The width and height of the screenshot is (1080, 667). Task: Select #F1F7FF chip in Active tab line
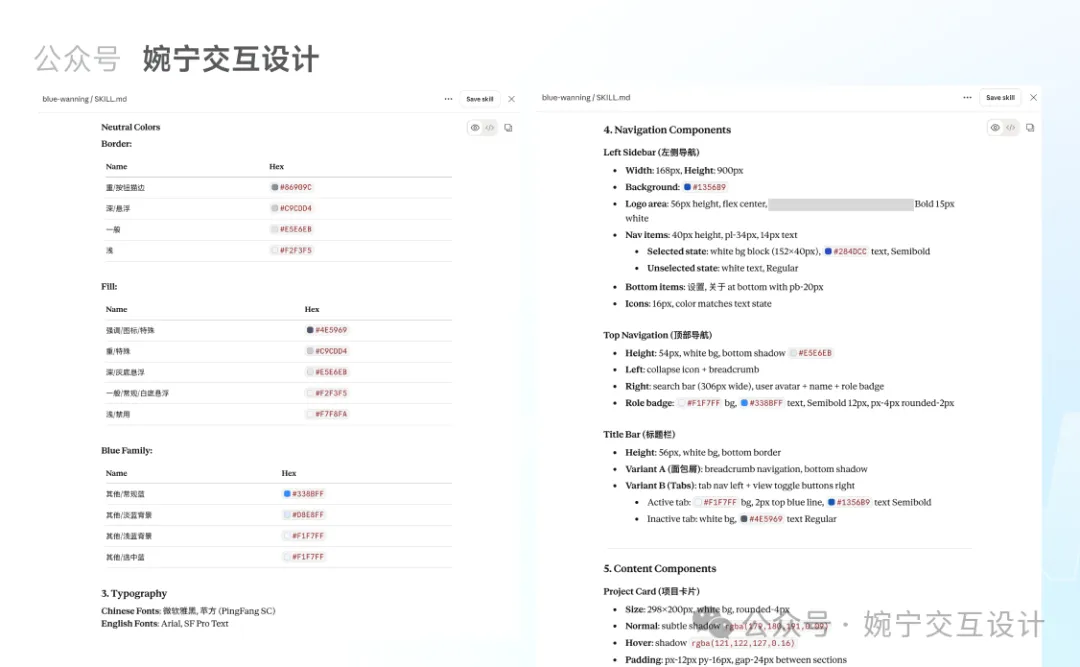(716, 502)
